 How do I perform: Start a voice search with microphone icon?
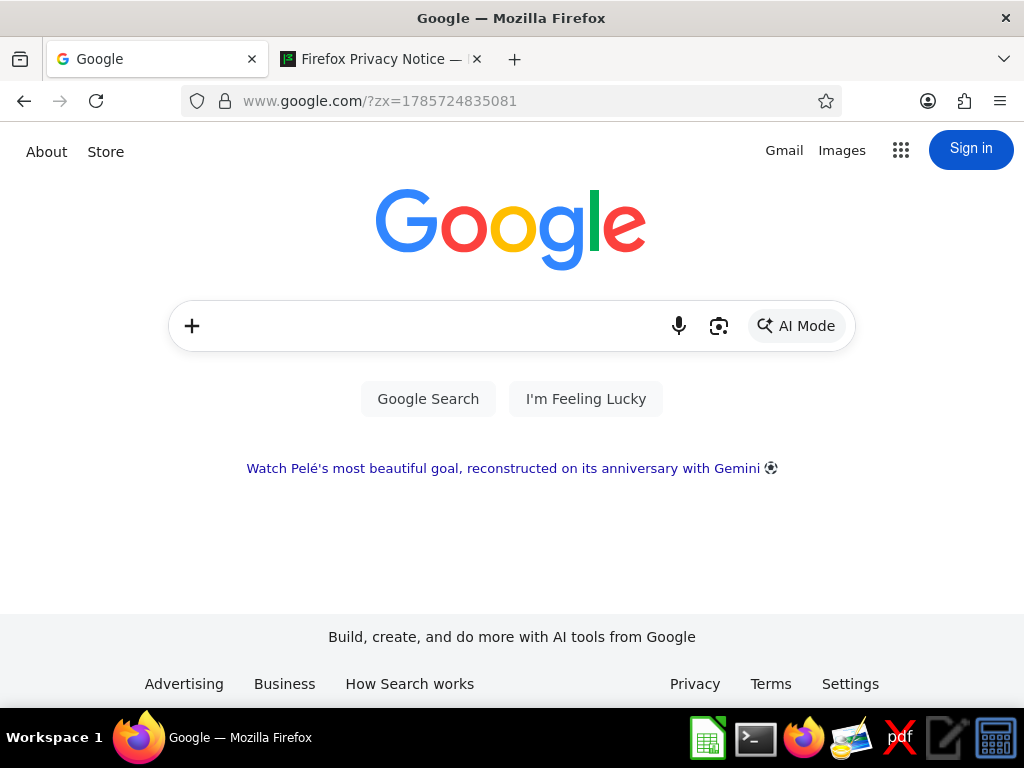[679, 325]
